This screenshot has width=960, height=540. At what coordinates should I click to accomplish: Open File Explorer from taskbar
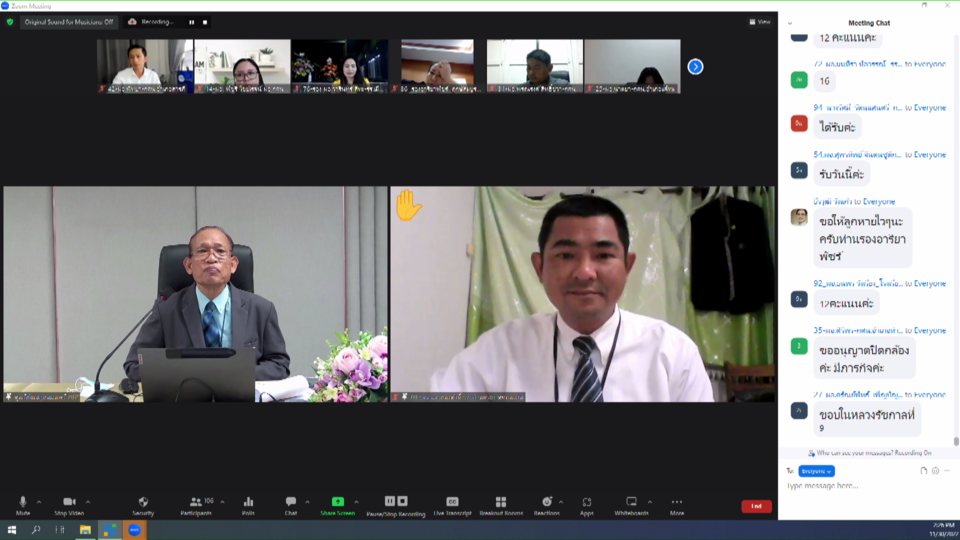click(x=85, y=530)
